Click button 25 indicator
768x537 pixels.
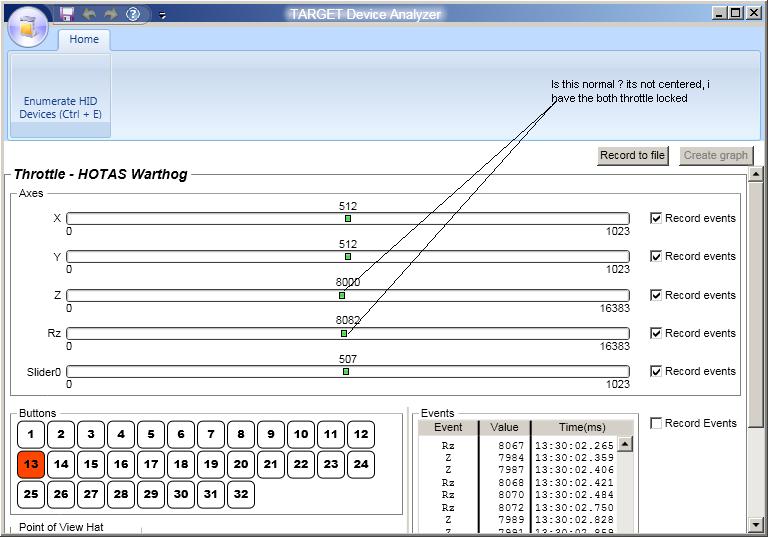[x=31, y=494]
